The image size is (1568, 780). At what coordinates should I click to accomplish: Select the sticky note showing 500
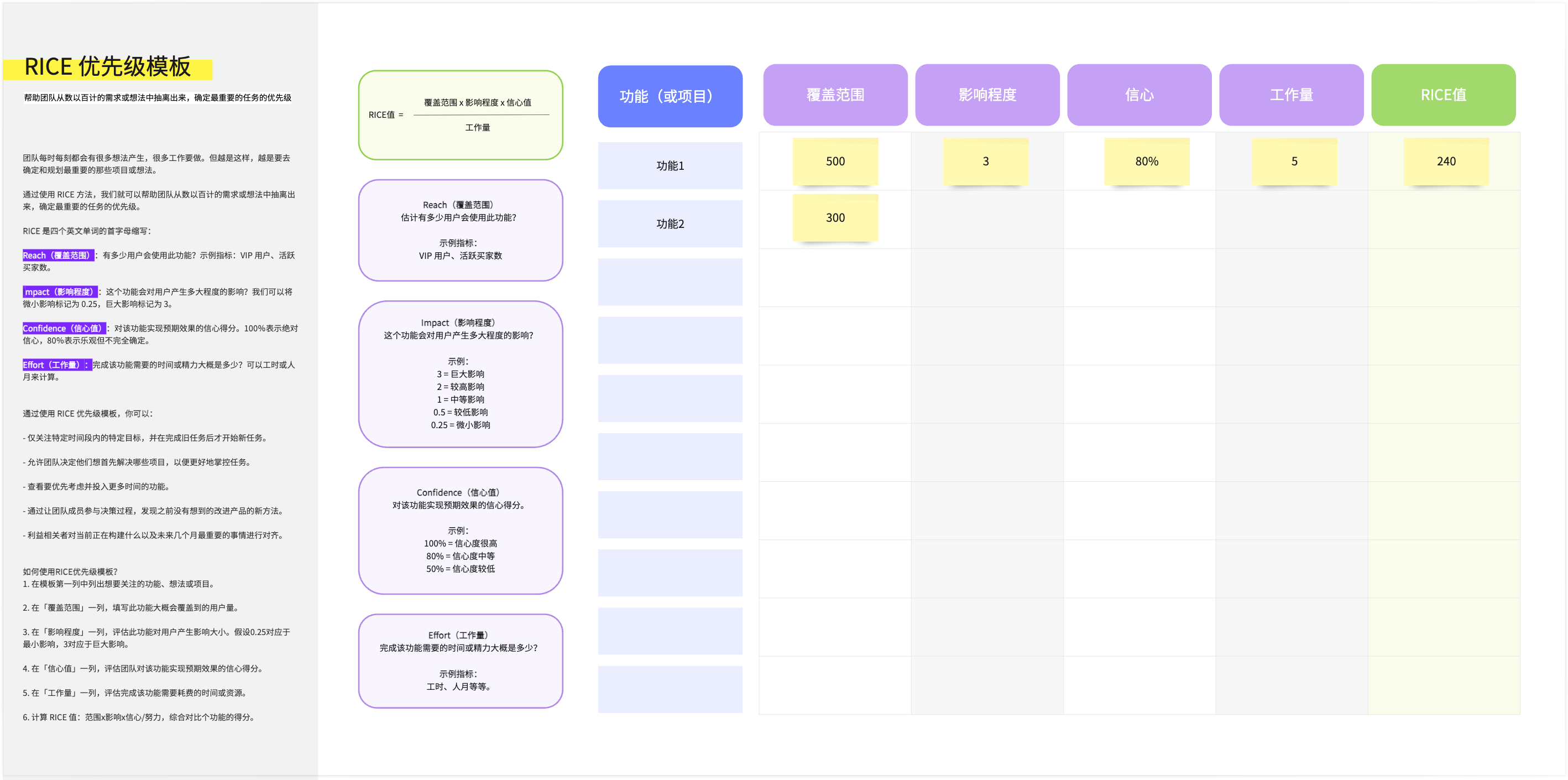(x=835, y=162)
